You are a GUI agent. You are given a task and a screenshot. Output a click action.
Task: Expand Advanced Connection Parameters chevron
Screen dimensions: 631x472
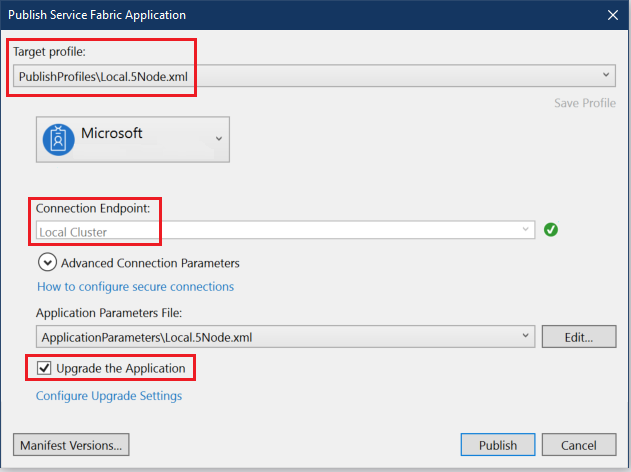[x=47, y=263]
